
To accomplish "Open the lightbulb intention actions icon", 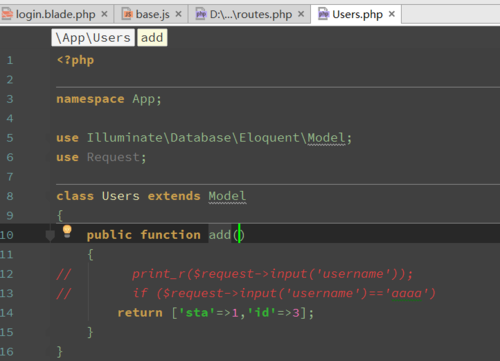I will [x=67, y=231].
